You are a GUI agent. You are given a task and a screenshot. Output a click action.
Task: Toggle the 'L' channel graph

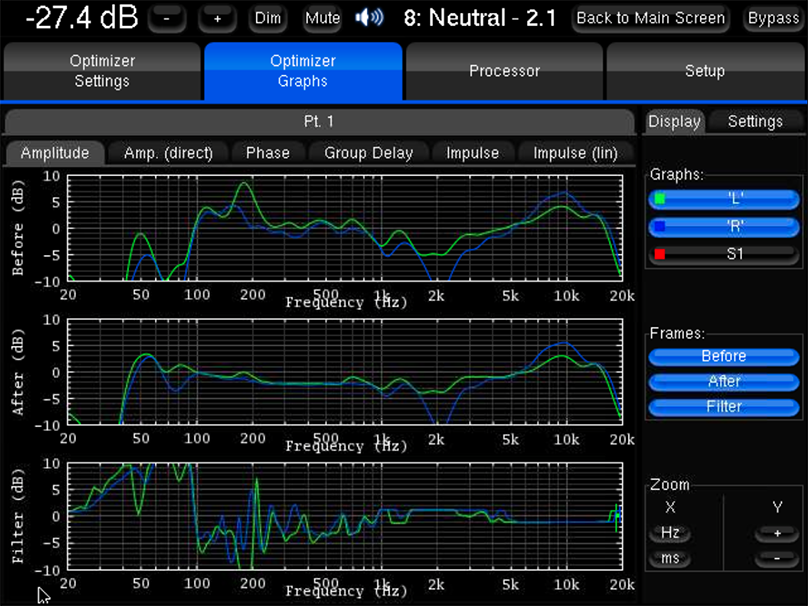coord(724,199)
